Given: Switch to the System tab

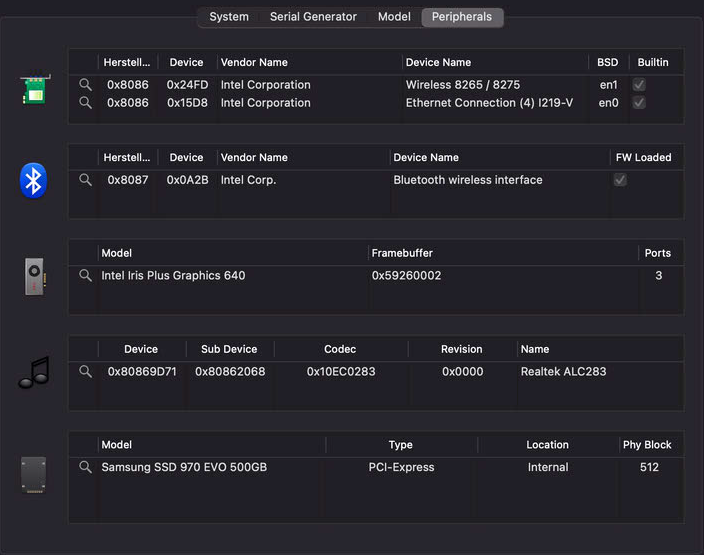Looking at the screenshot, I should coord(229,17).
